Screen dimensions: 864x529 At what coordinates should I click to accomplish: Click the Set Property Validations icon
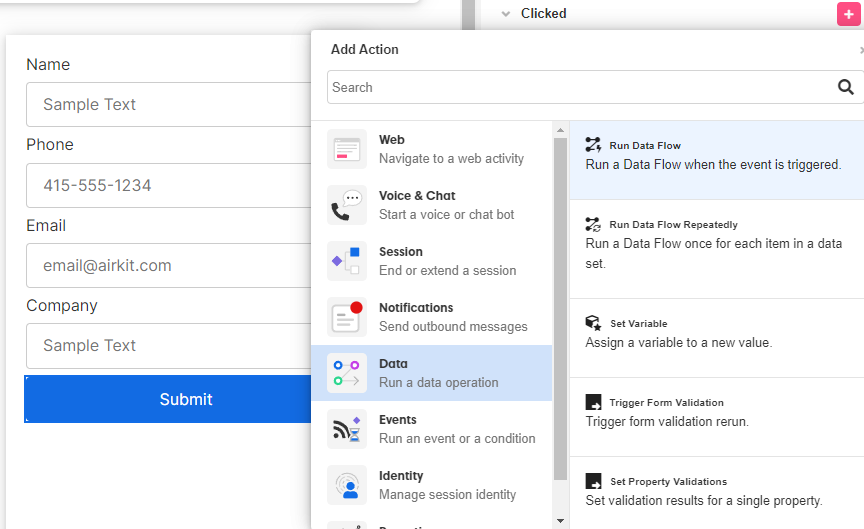pos(593,481)
